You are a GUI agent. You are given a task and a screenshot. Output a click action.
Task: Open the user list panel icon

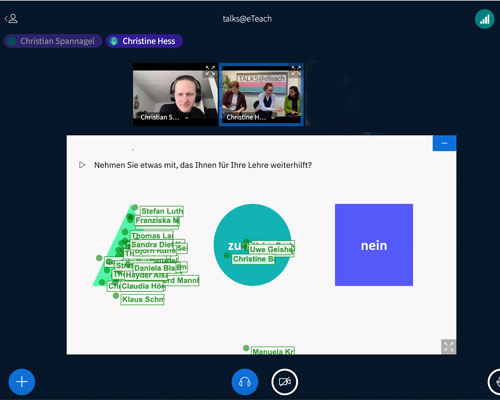pos(11,18)
